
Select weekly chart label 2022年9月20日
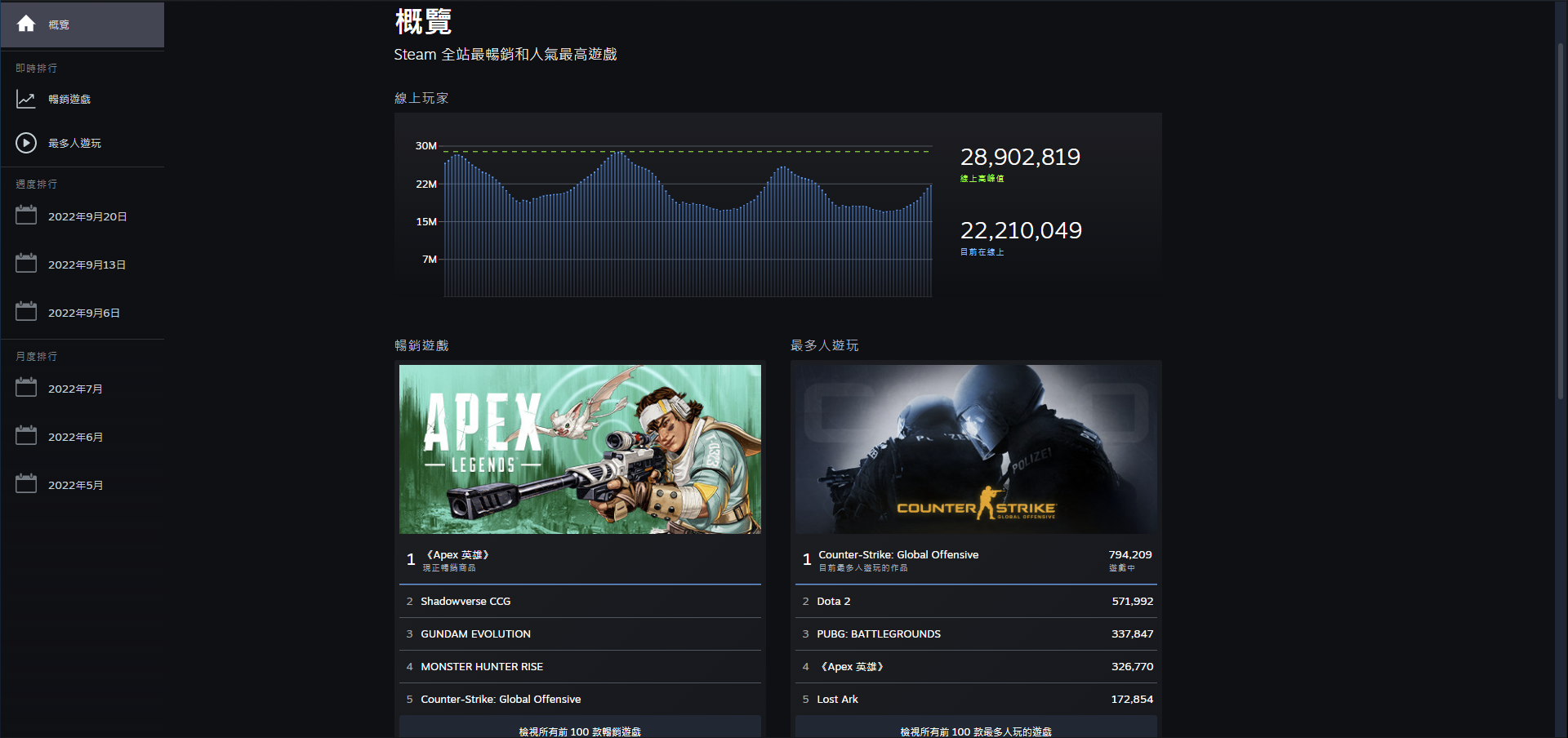click(x=87, y=216)
